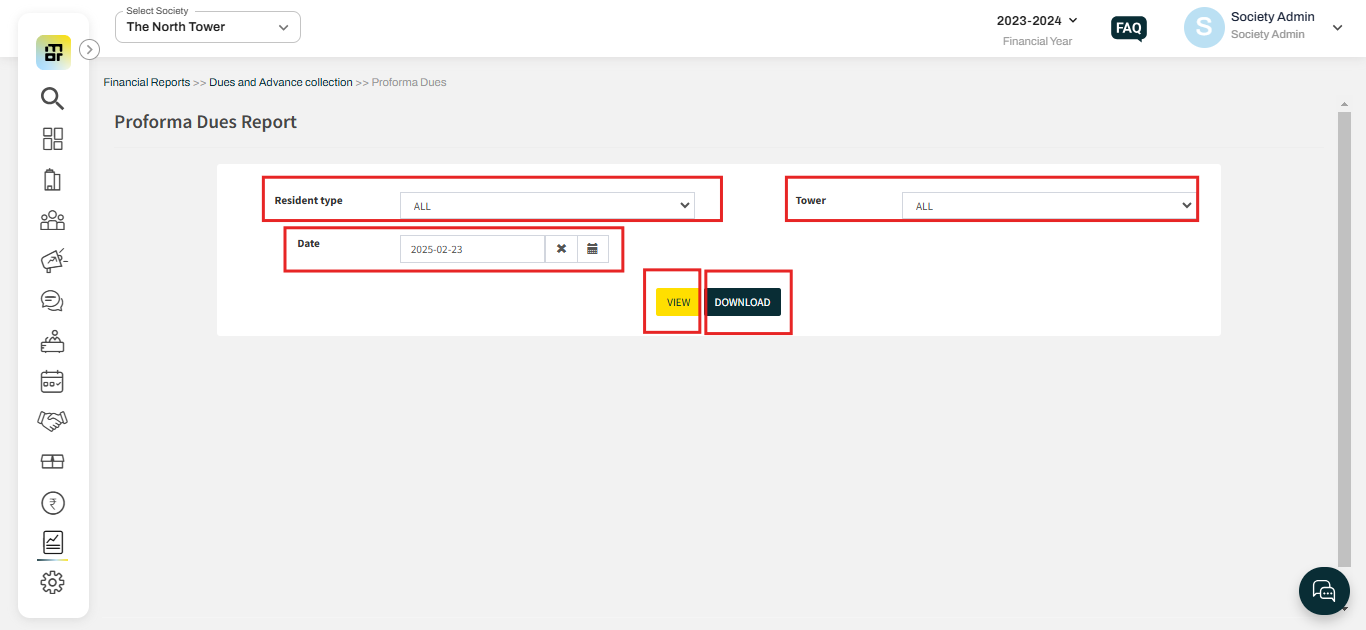Open the residents group icon
This screenshot has height=630, width=1366.
[52, 220]
